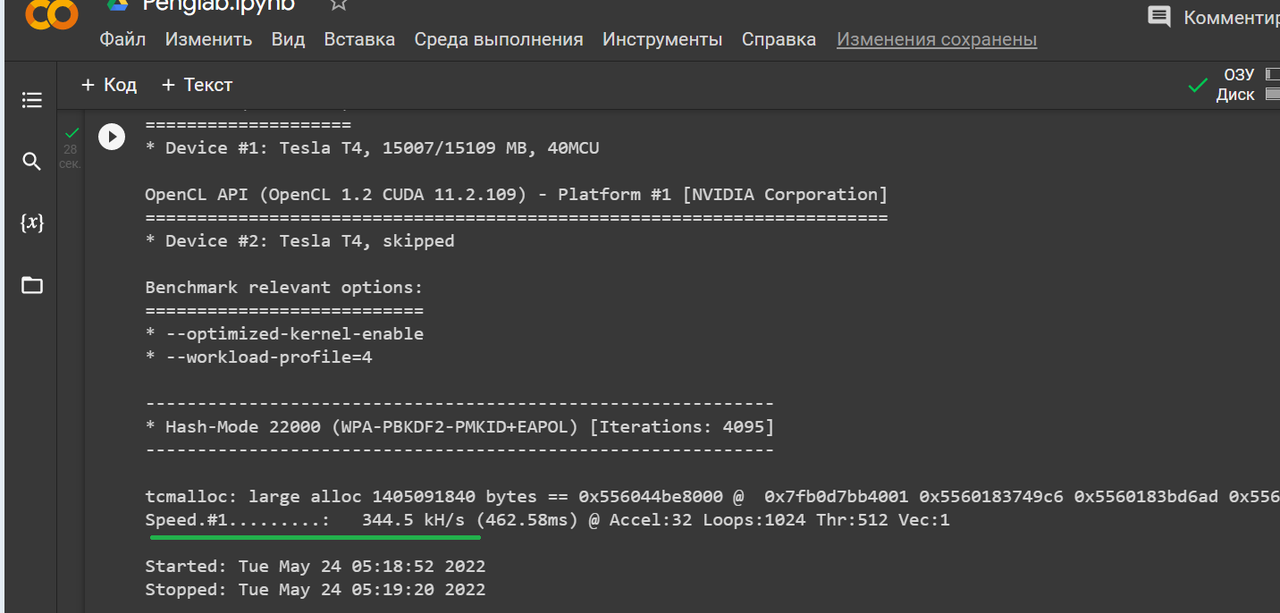Viewport: 1280px width, 613px height.
Task: Click the Colab logo icon
Action: 51,13
